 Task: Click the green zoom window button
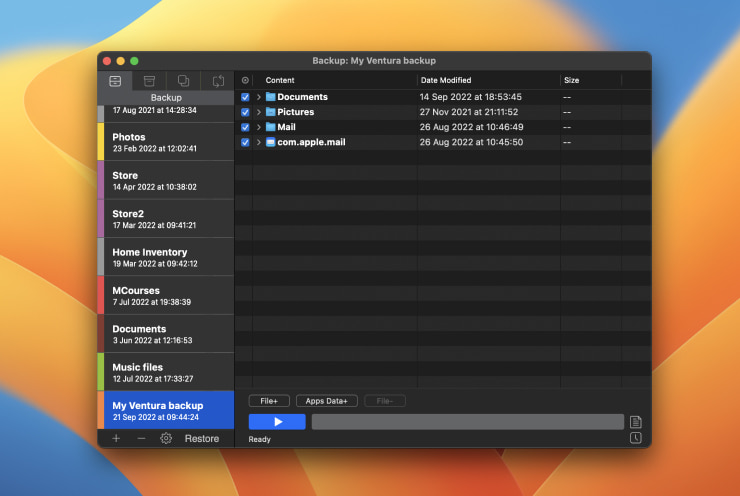134,61
